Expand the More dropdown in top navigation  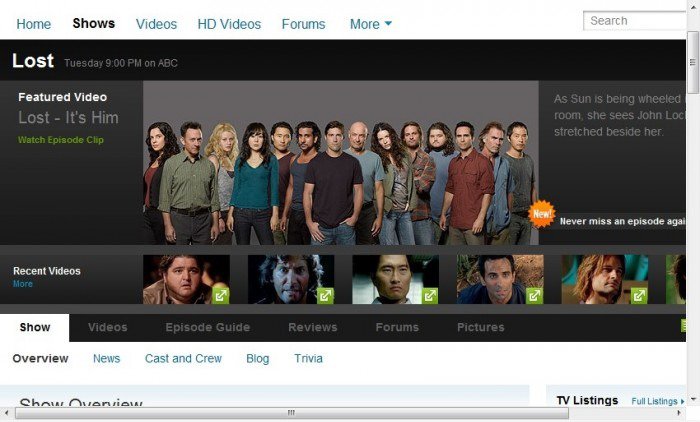371,24
